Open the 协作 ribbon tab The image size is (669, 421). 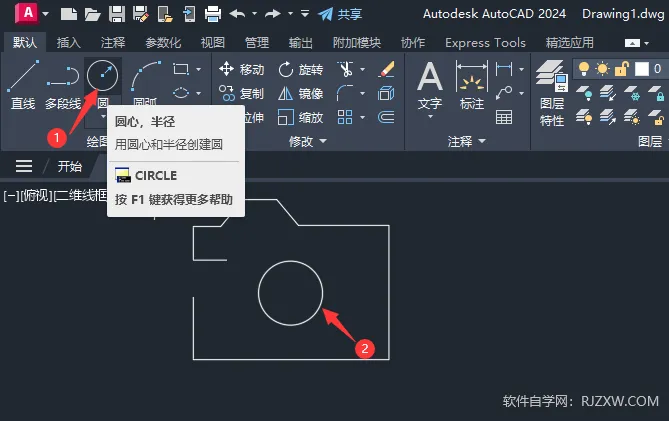(413, 43)
